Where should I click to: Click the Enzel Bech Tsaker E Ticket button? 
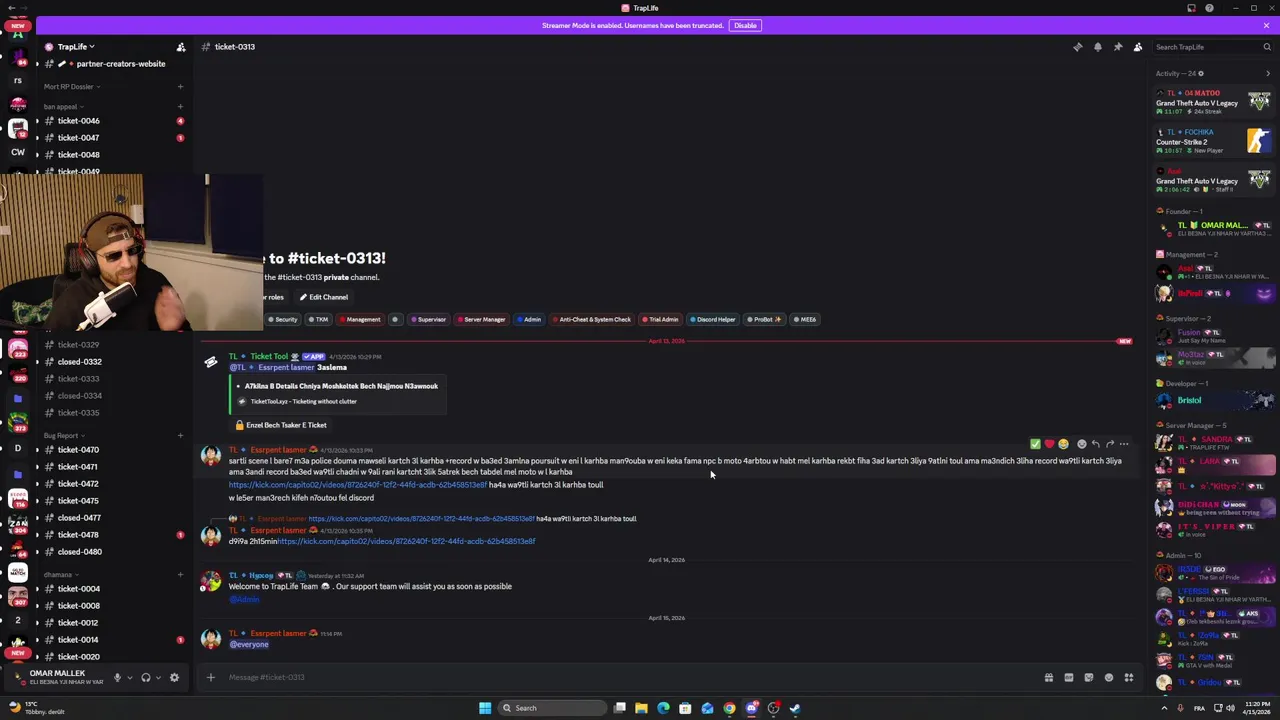[x=281, y=425]
